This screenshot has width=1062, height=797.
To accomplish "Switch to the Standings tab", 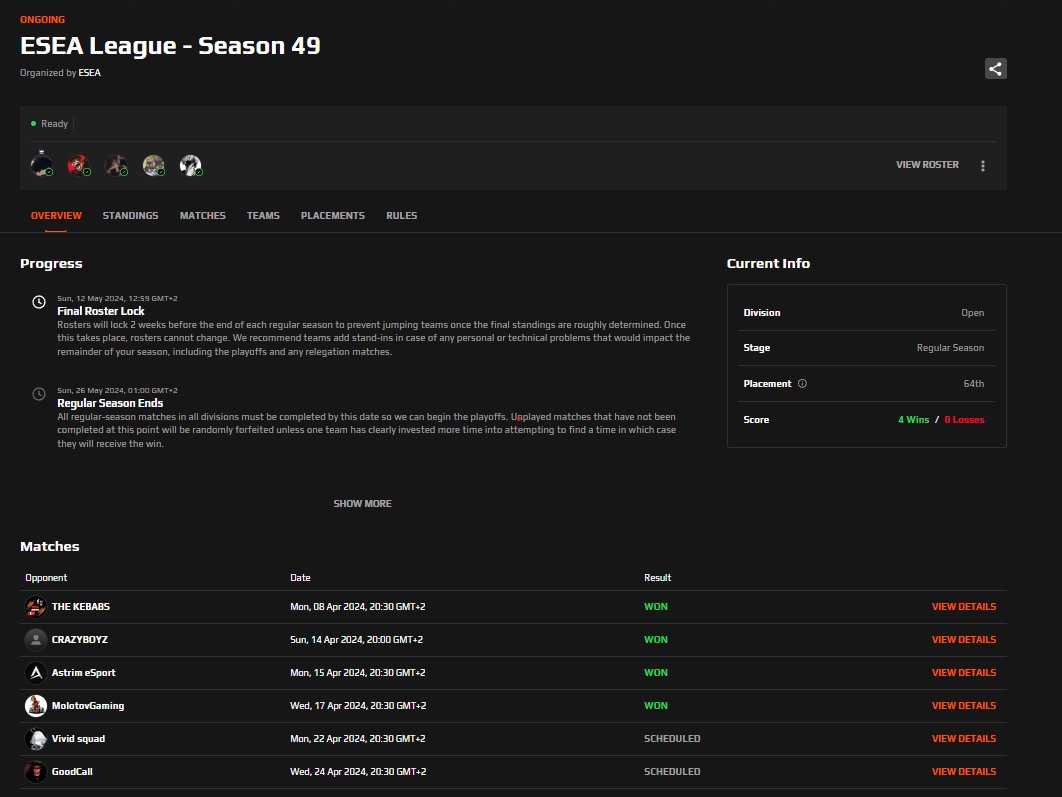I will pyautogui.click(x=130, y=215).
